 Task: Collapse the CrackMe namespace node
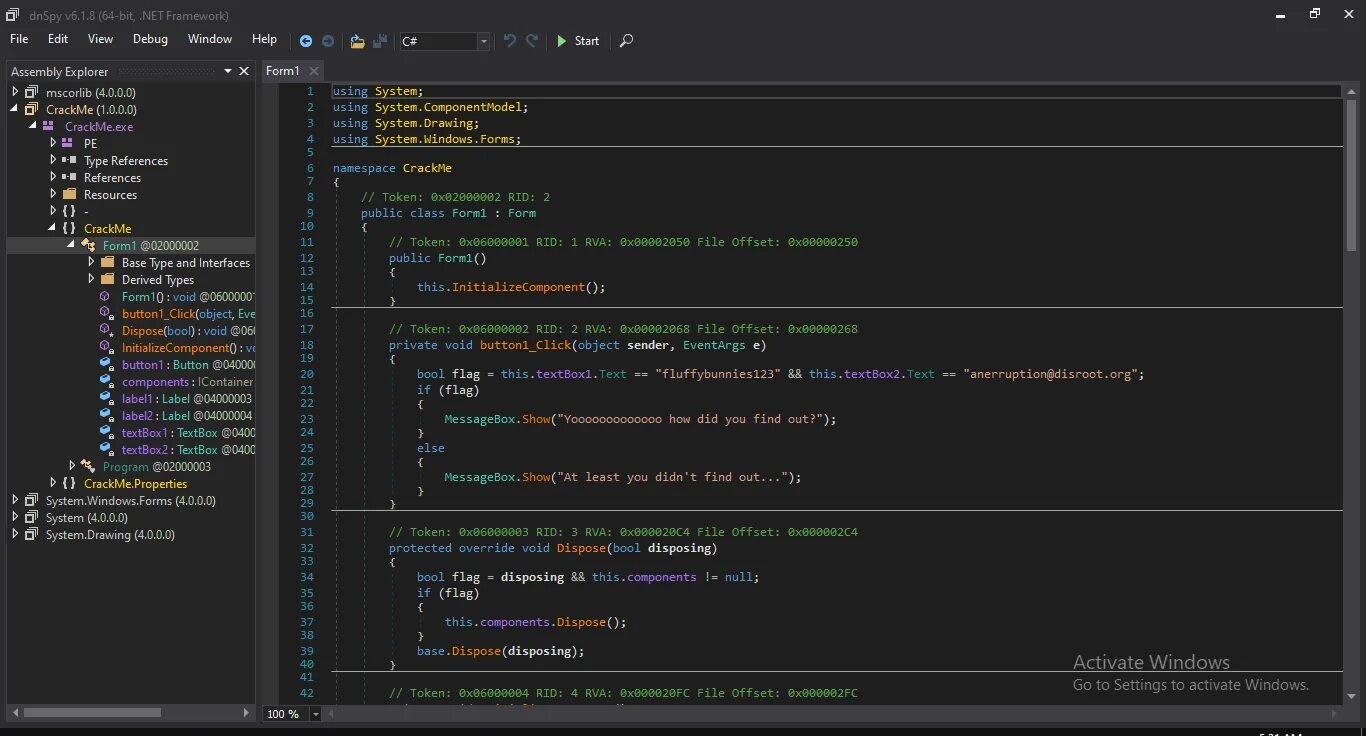click(x=52, y=228)
